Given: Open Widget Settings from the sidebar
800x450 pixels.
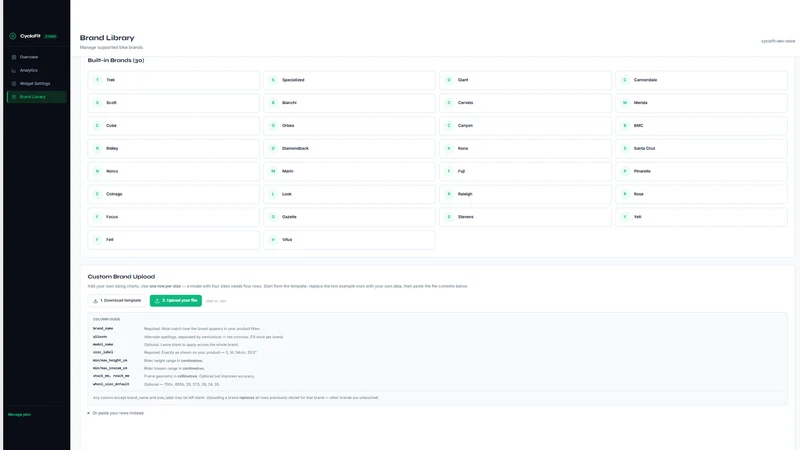Looking at the screenshot, I should coord(37,84).
